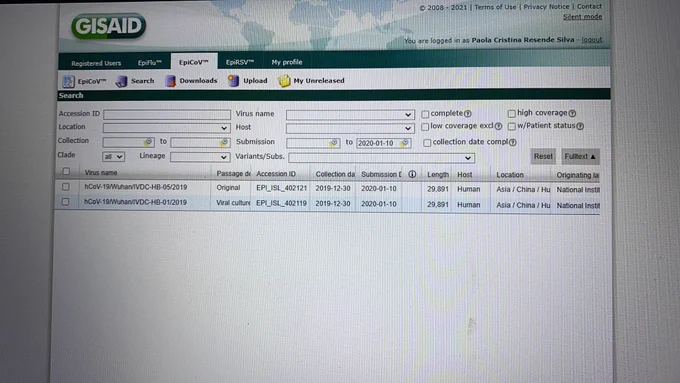This screenshot has height=383, width=680.
Task: Toggle the select-all checkbox in table header
Action: 66,171
